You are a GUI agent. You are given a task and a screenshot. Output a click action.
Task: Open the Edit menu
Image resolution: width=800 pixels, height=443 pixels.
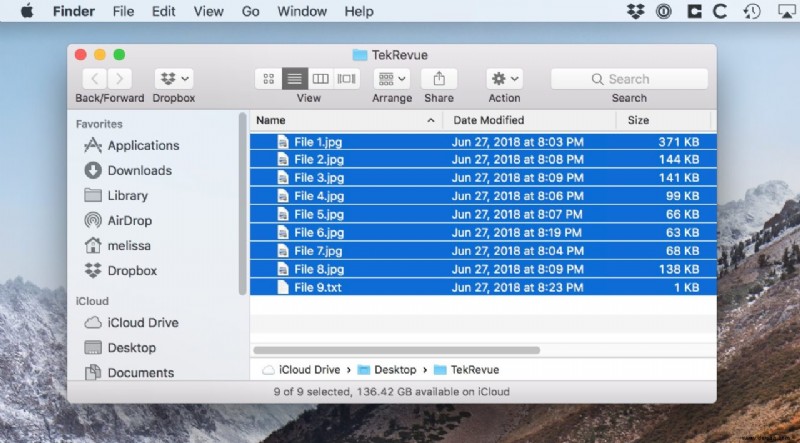[x=164, y=11]
